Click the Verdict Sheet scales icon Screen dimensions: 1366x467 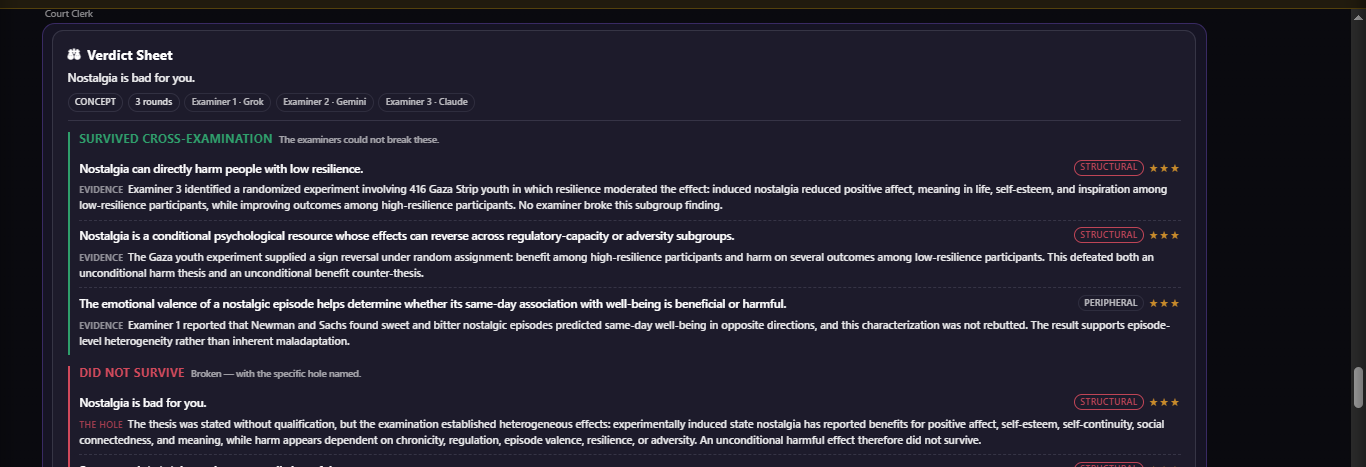74,55
